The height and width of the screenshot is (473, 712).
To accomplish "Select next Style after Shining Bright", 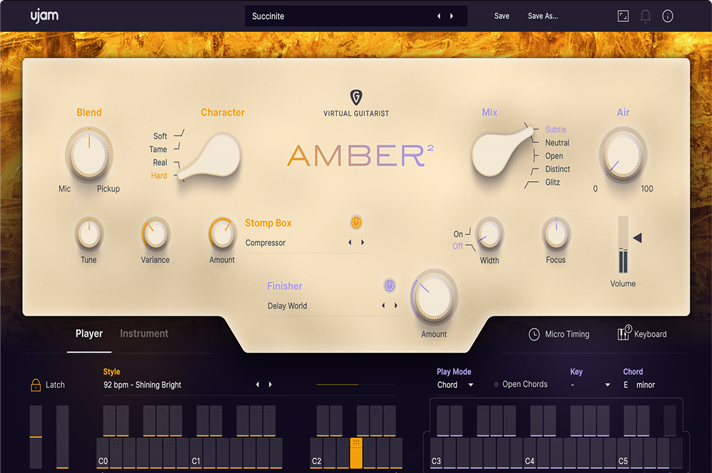I will (x=270, y=384).
